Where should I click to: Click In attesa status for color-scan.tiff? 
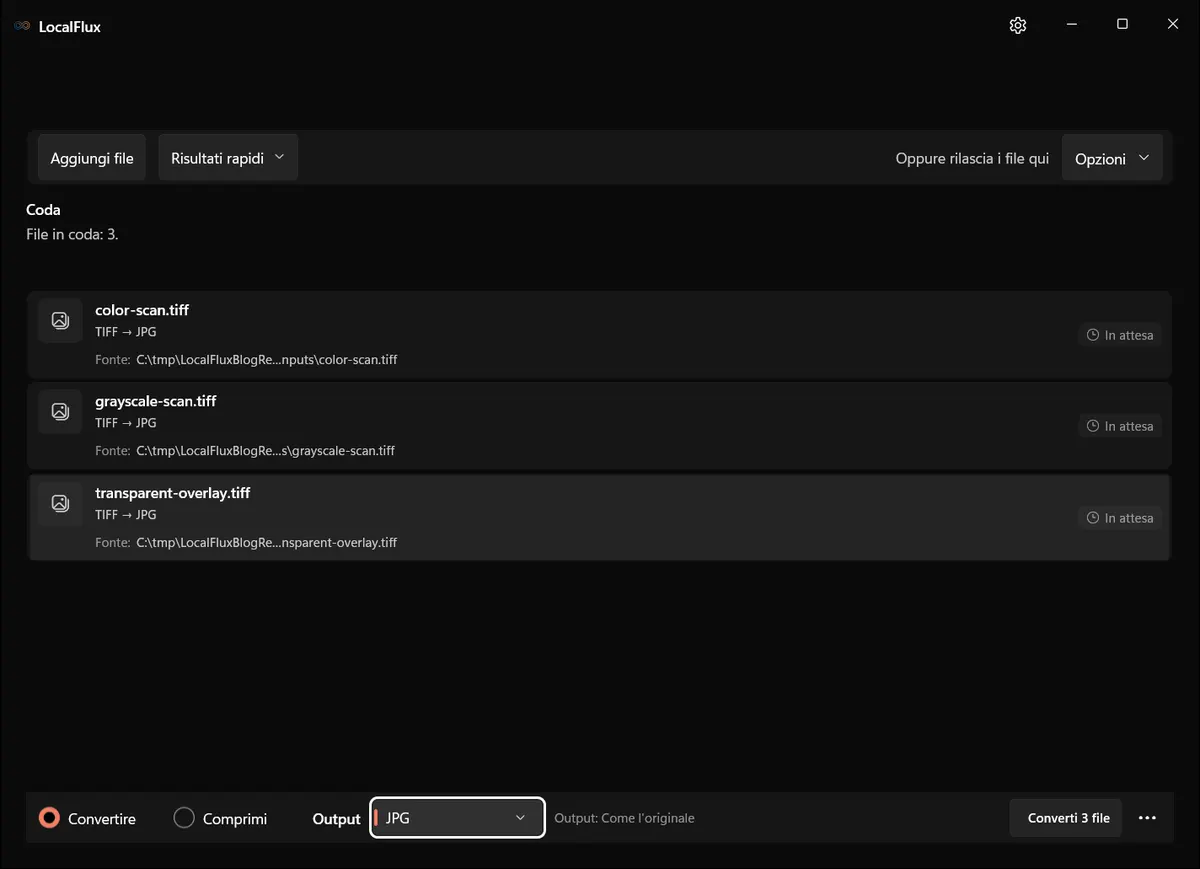(1120, 335)
